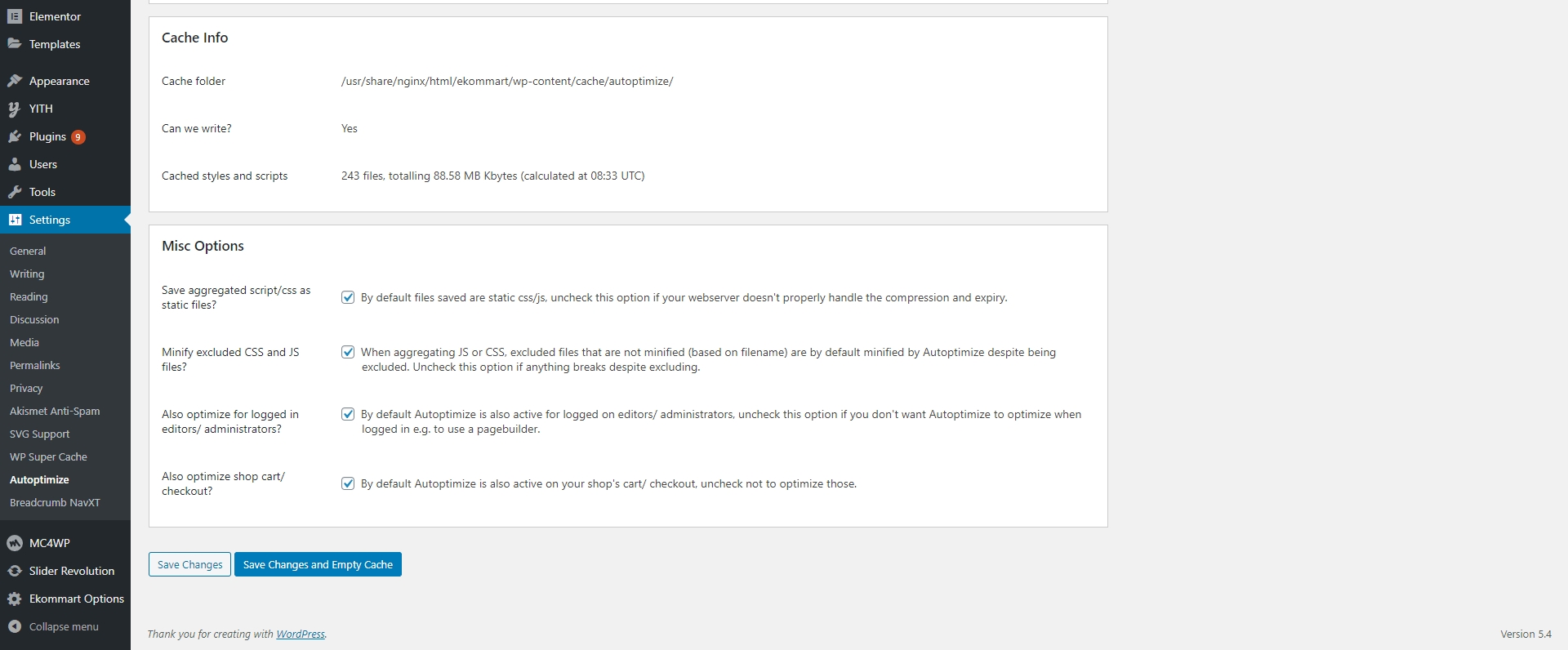This screenshot has height=650, width=1568.
Task: Click the Ekommart Options gear icon
Action: click(x=15, y=599)
